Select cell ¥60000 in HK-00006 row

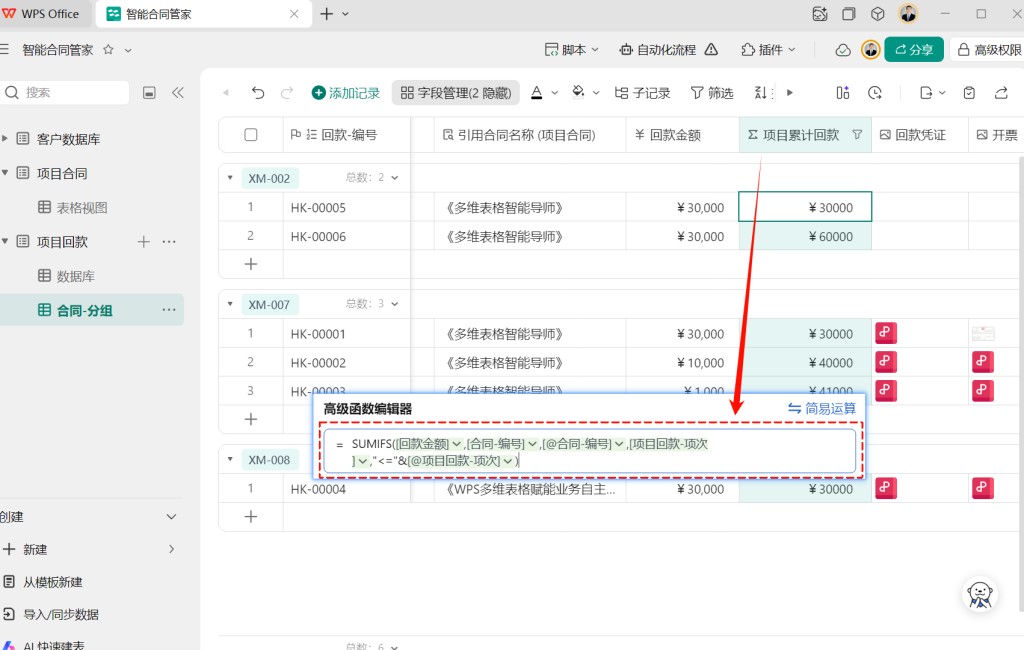pyautogui.click(x=805, y=236)
